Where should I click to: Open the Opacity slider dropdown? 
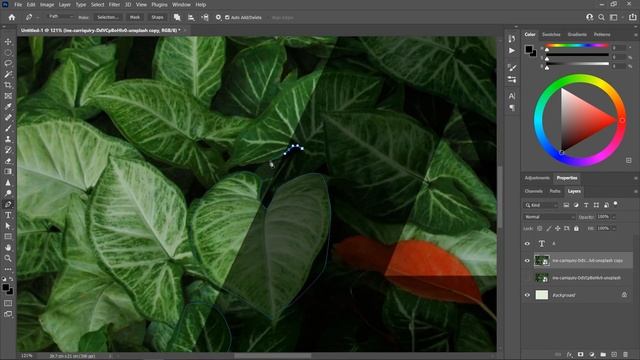(x=613, y=217)
